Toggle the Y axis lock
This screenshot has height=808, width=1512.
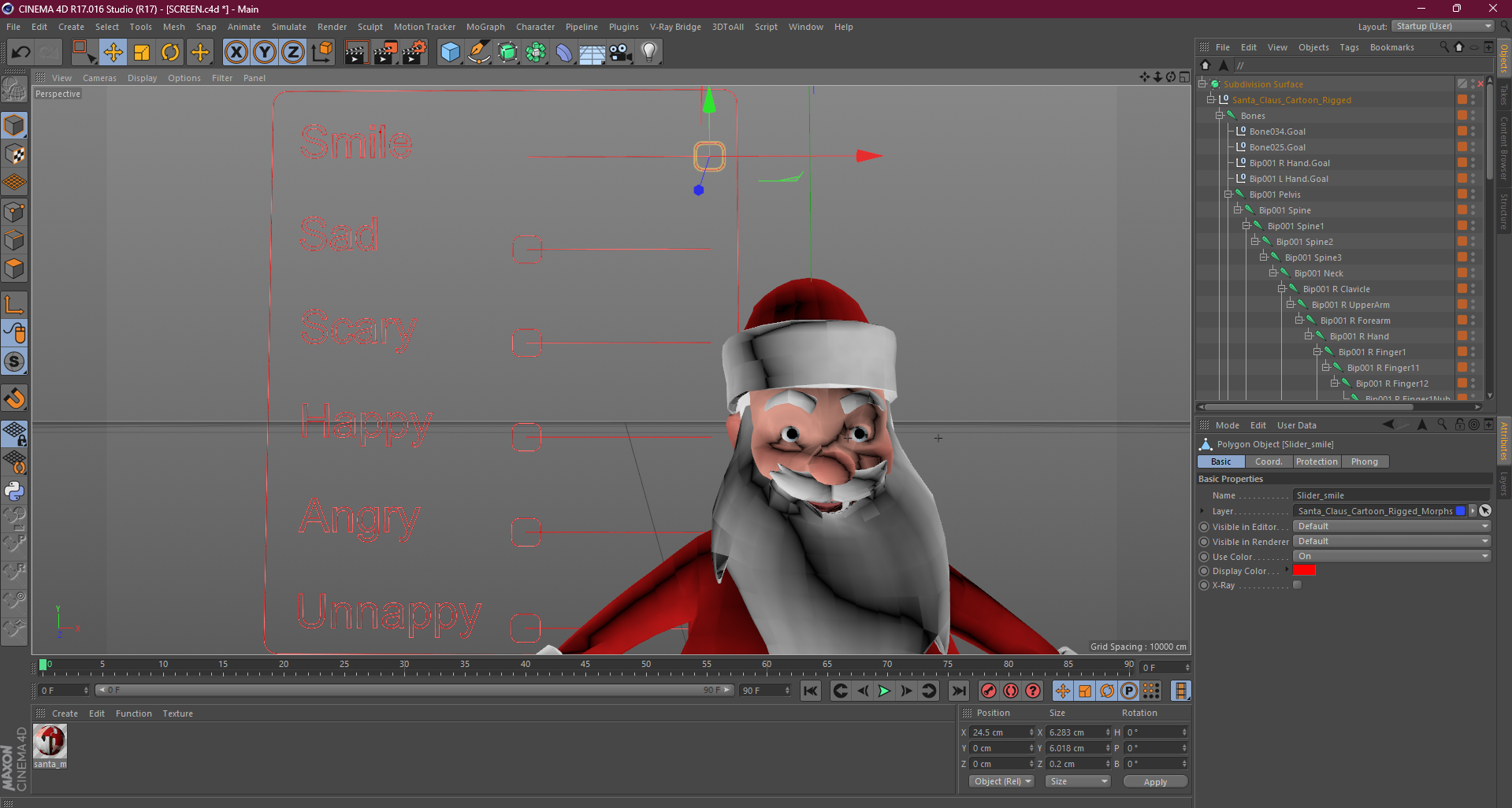click(x=265, y=53)
